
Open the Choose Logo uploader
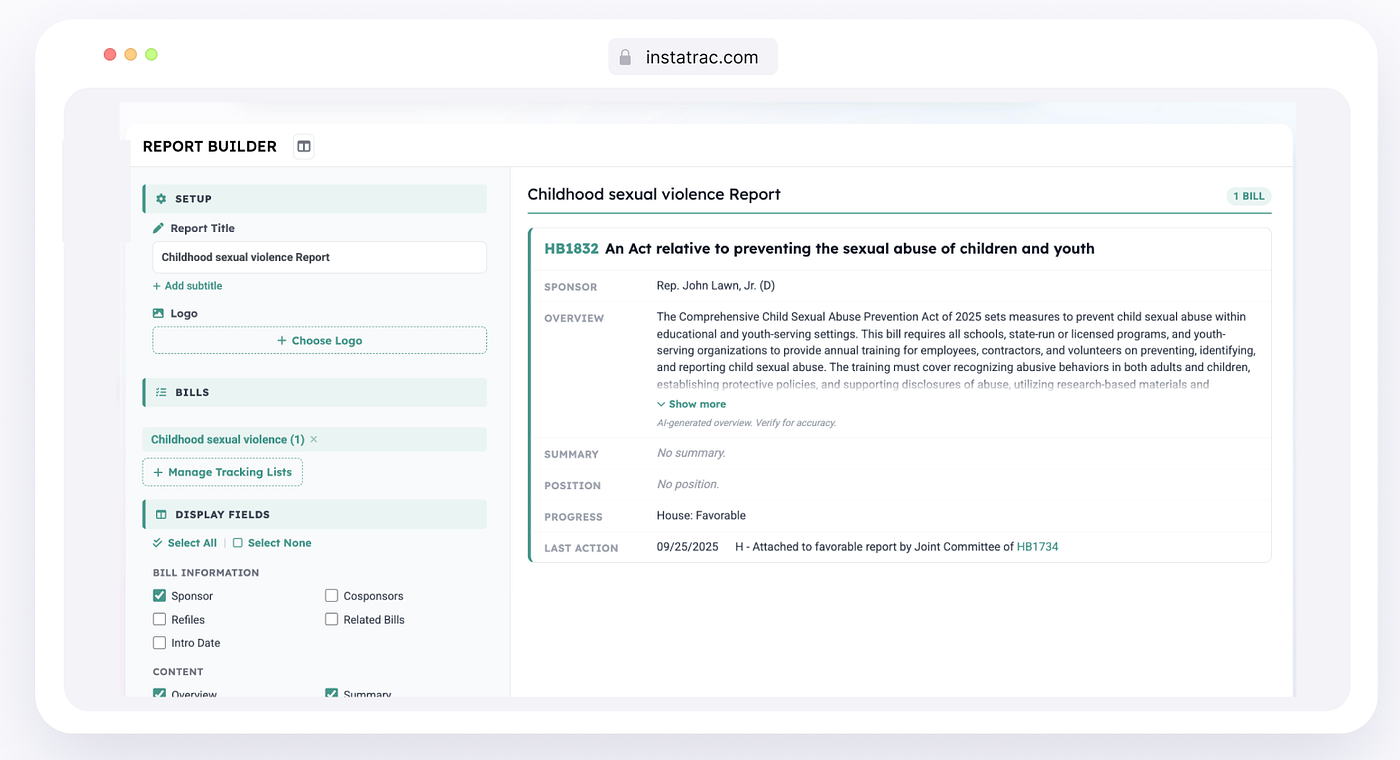(319, 340)
